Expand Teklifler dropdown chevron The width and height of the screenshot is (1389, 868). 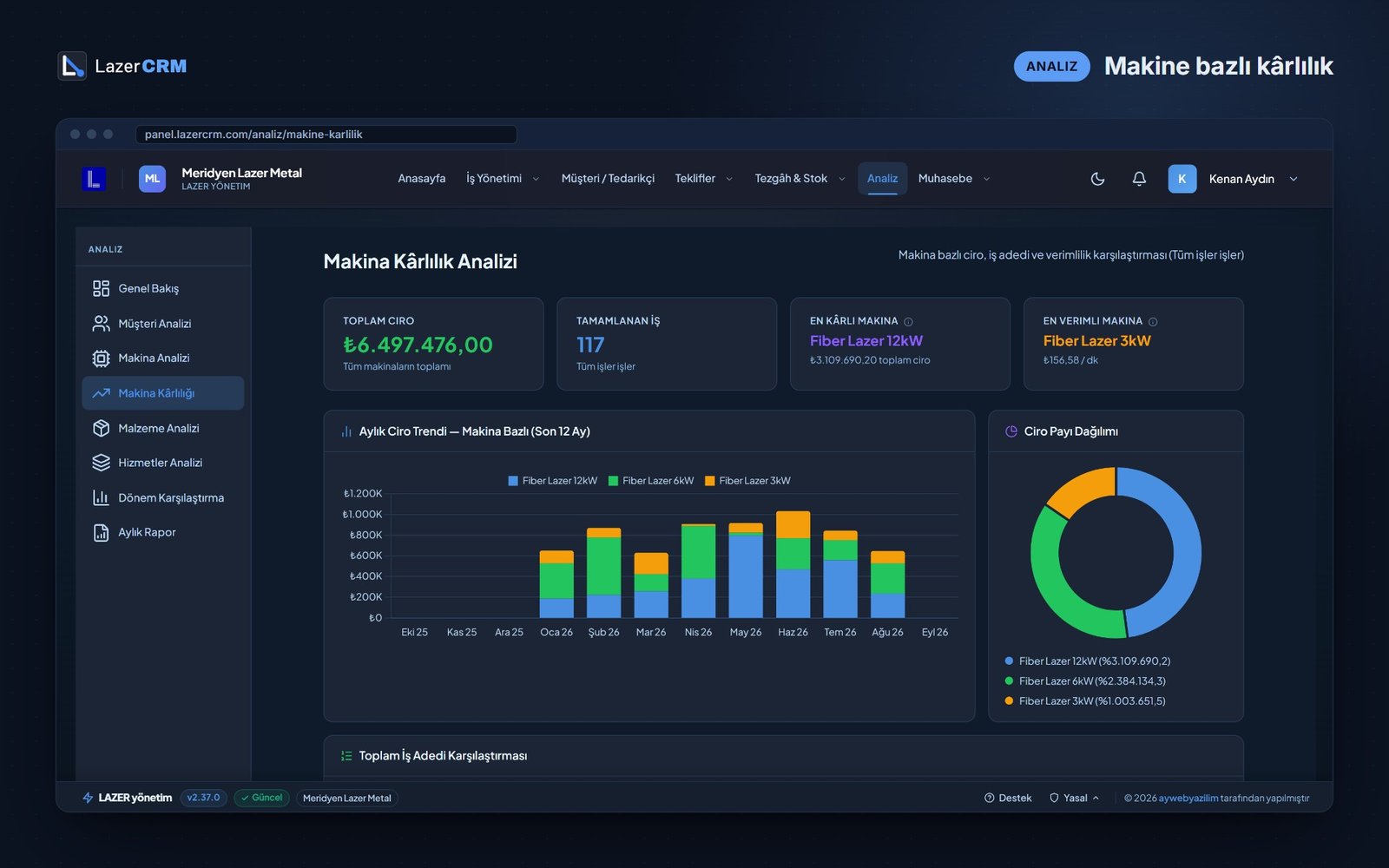pos(729,180)
